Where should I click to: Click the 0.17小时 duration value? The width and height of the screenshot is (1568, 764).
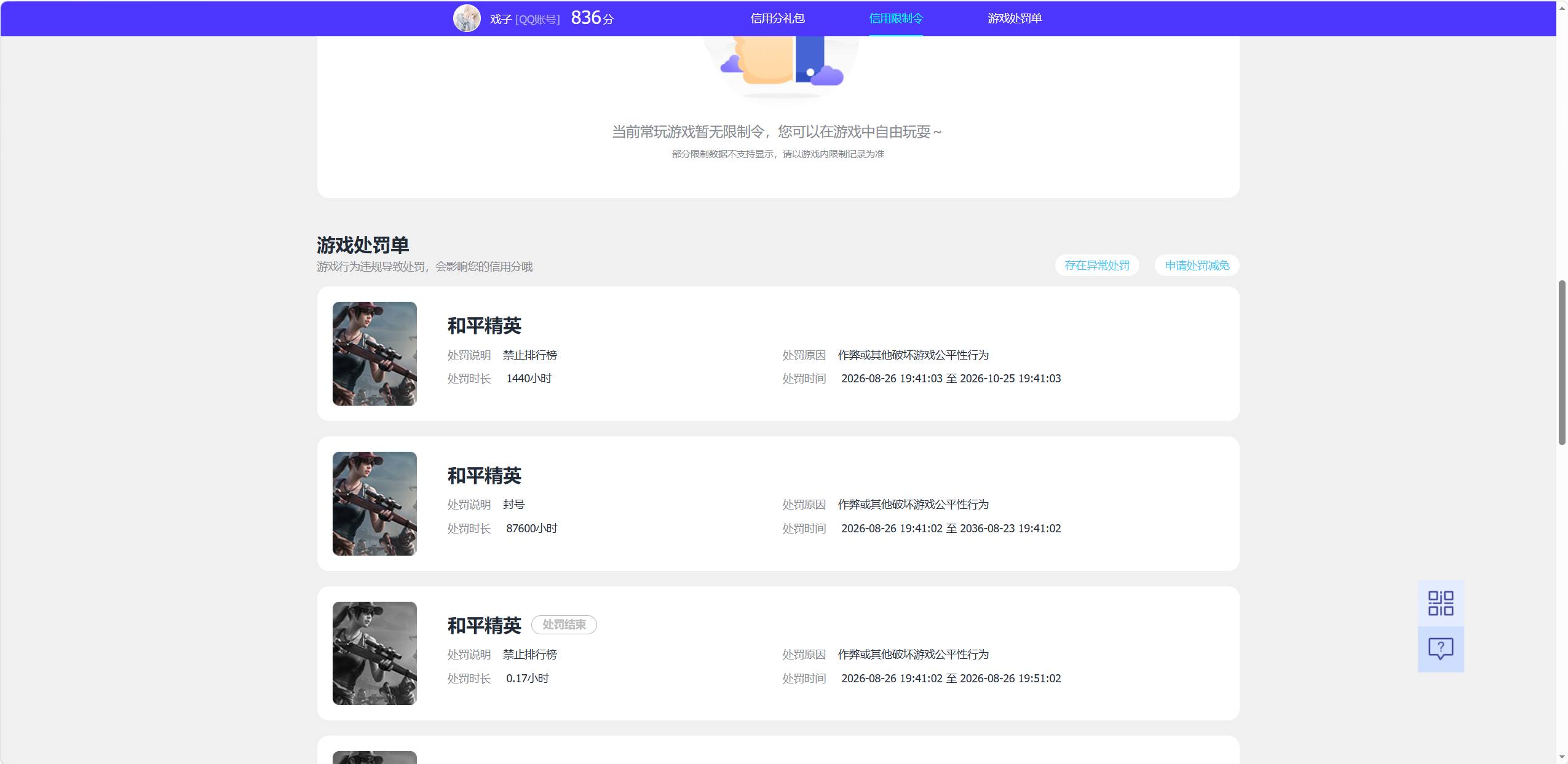point(528,679)
